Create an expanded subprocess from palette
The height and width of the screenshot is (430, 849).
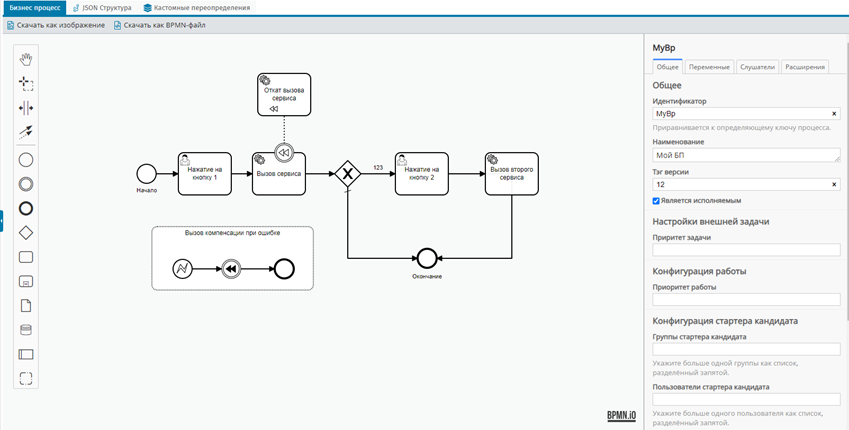pyautogui.click(x=26, y=281)
